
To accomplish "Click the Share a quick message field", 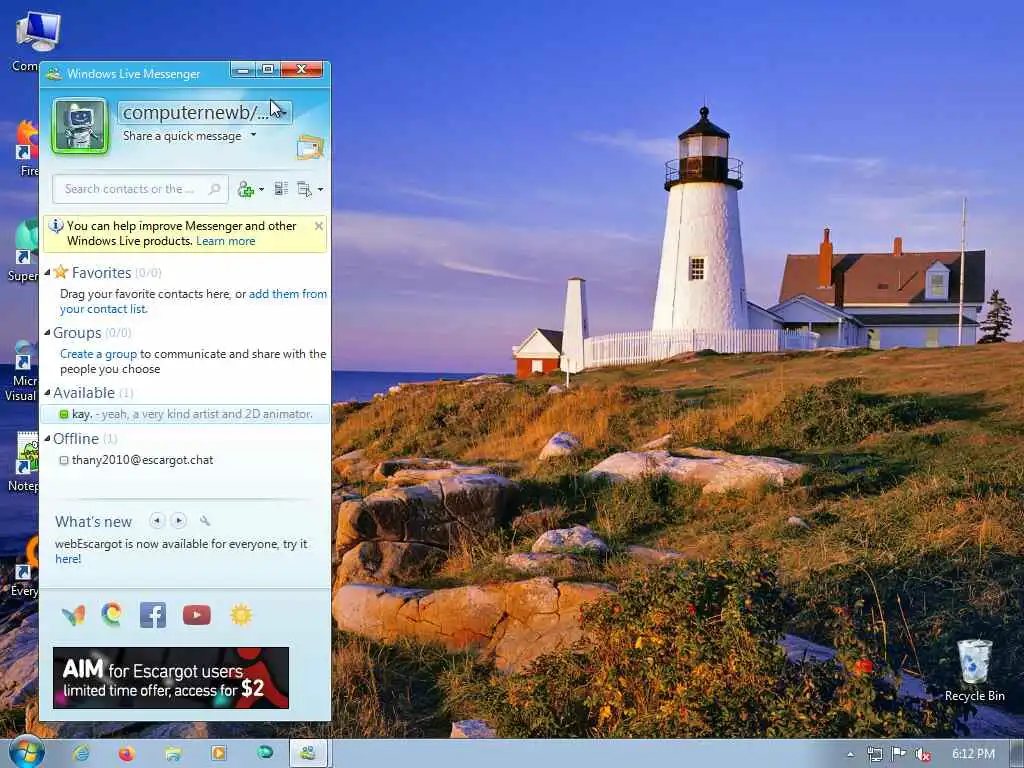I will coord(182,136).
